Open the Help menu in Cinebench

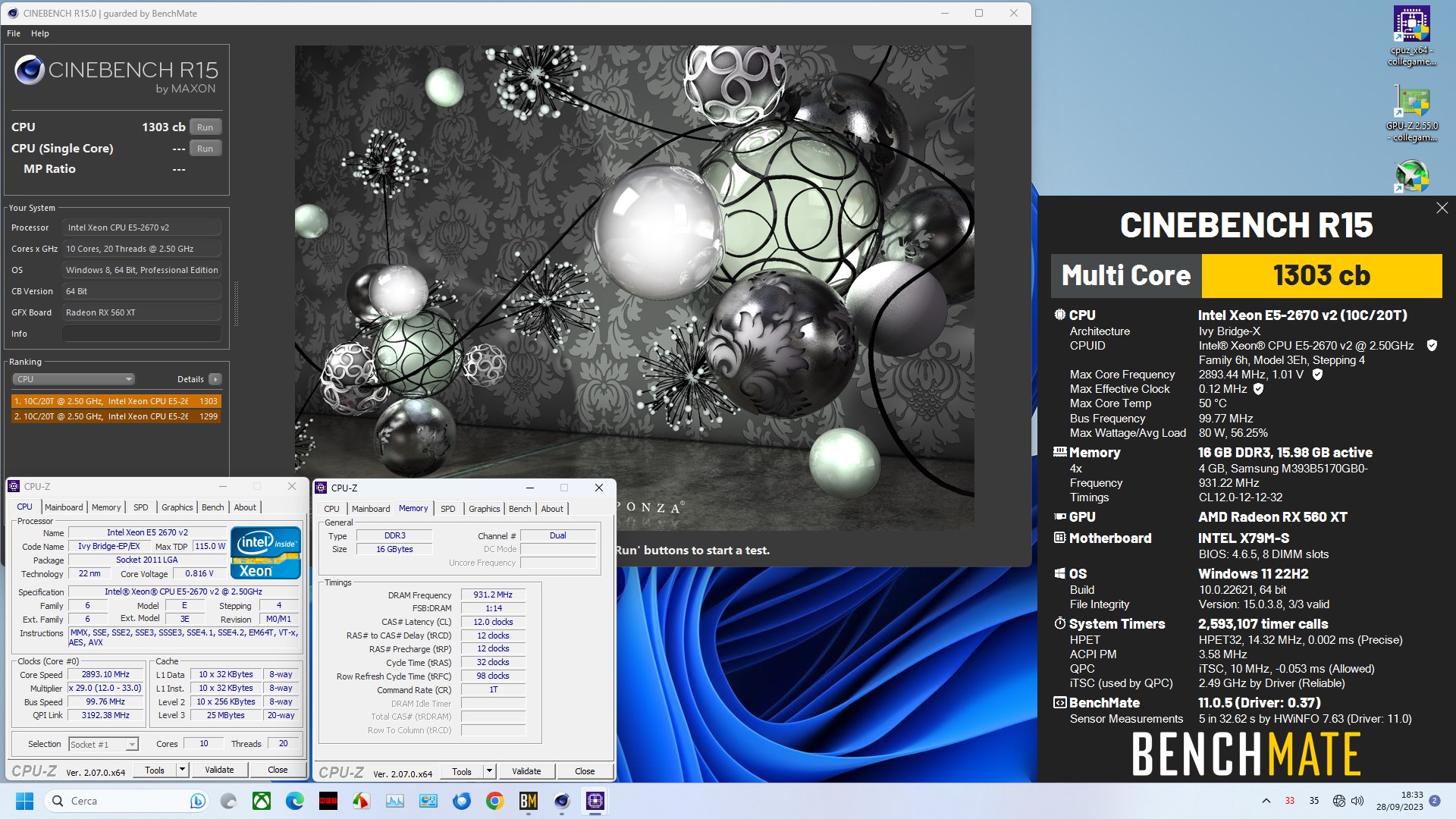pos(40,33)
